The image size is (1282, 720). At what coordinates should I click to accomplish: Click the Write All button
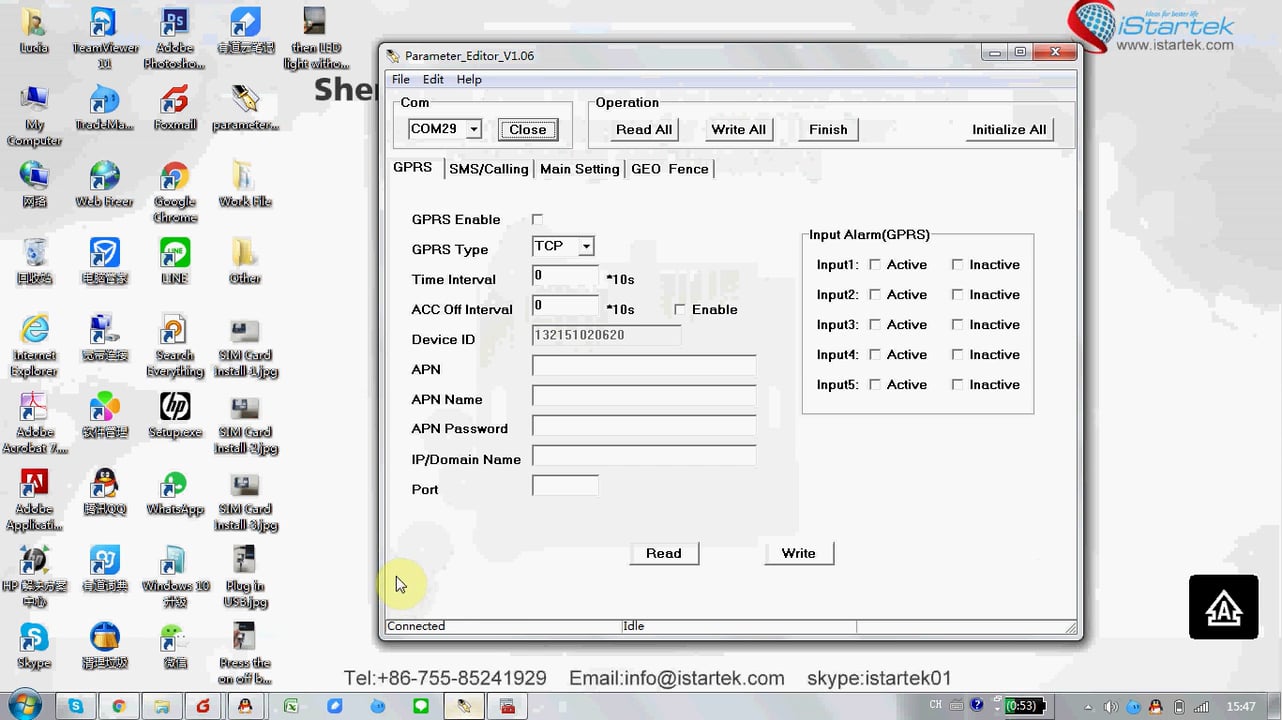coord(738,129)
